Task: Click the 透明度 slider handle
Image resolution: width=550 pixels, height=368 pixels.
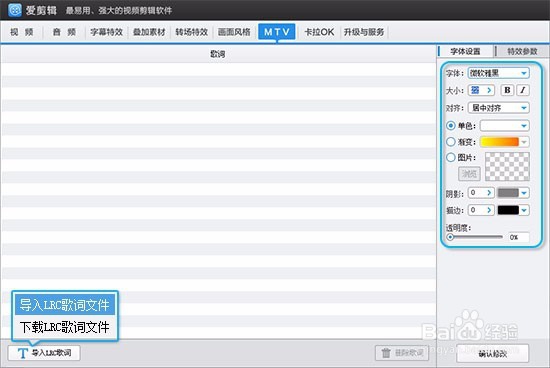Action: tap(450, 237)
